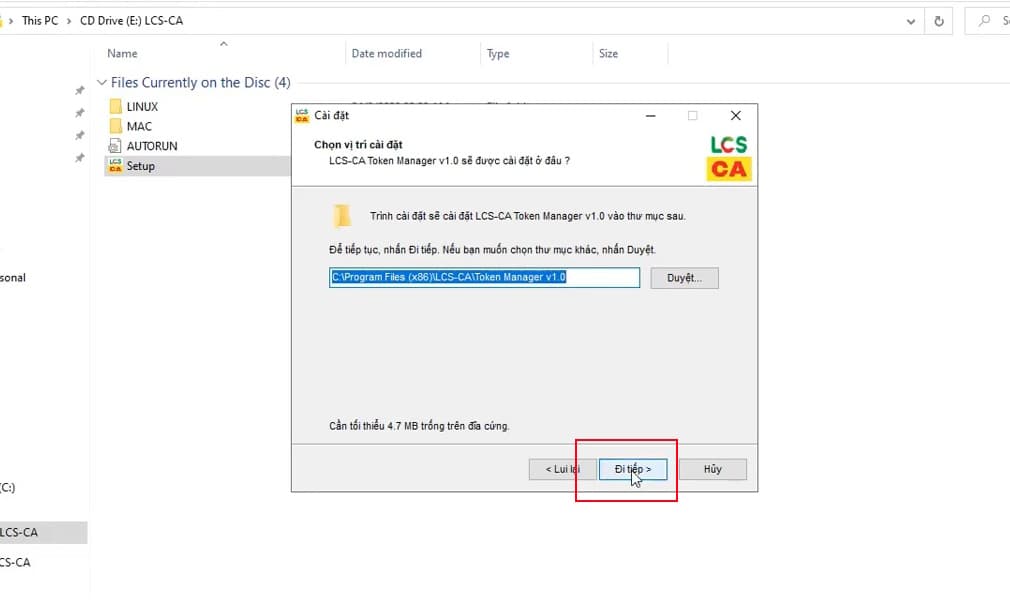Go to This PC in the breadcrumb
This screenshot has width=1010, height=600.
point(40,21)
